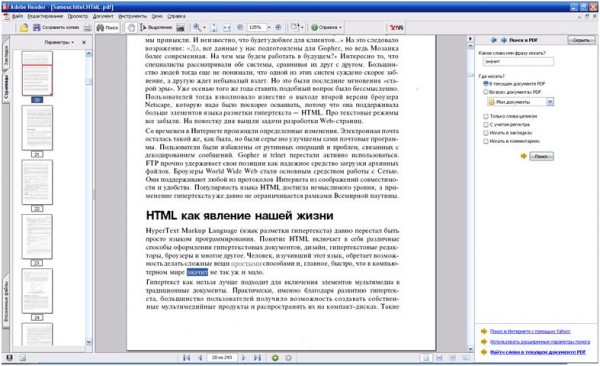
Task: Click the Fit Page icon
Action: (x=214, y=28)
